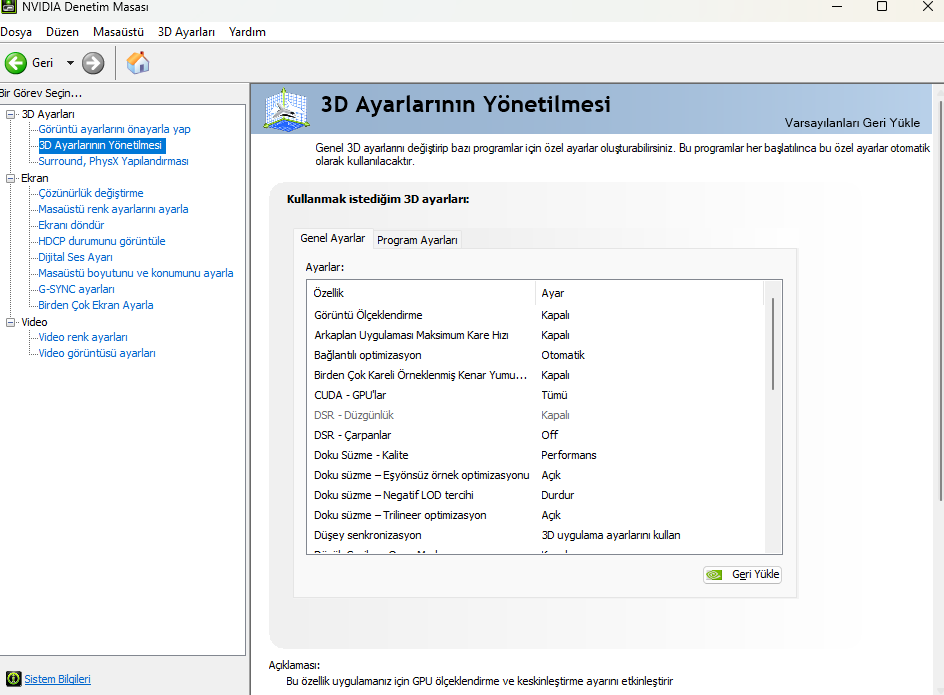Select Doku süzme Trilineer optimizasyon row
Image resolution: width=944 pixels, height=695 pixels.
(536, 516)
